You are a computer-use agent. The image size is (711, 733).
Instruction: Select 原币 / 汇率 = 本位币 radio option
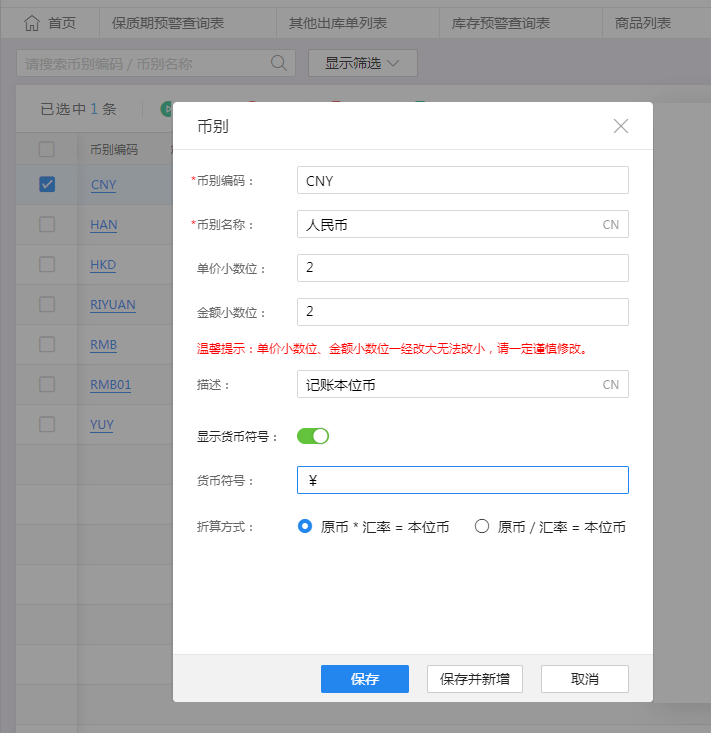pyautogui.click(x=482, y=526)
